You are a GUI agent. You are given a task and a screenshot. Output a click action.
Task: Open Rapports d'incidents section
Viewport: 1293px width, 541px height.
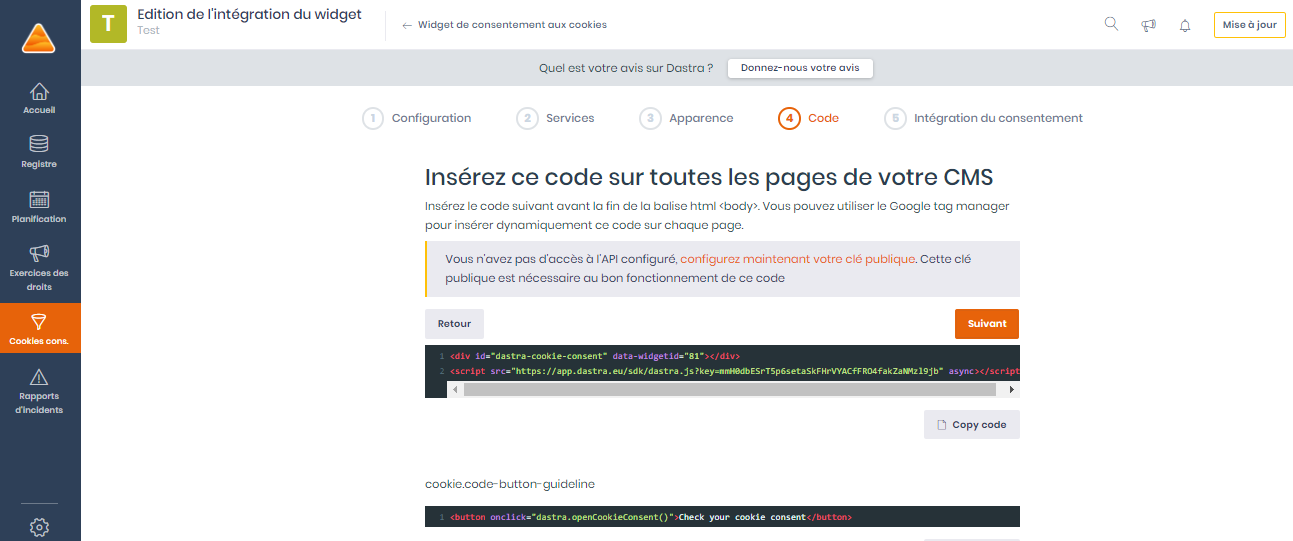point(39,391)
